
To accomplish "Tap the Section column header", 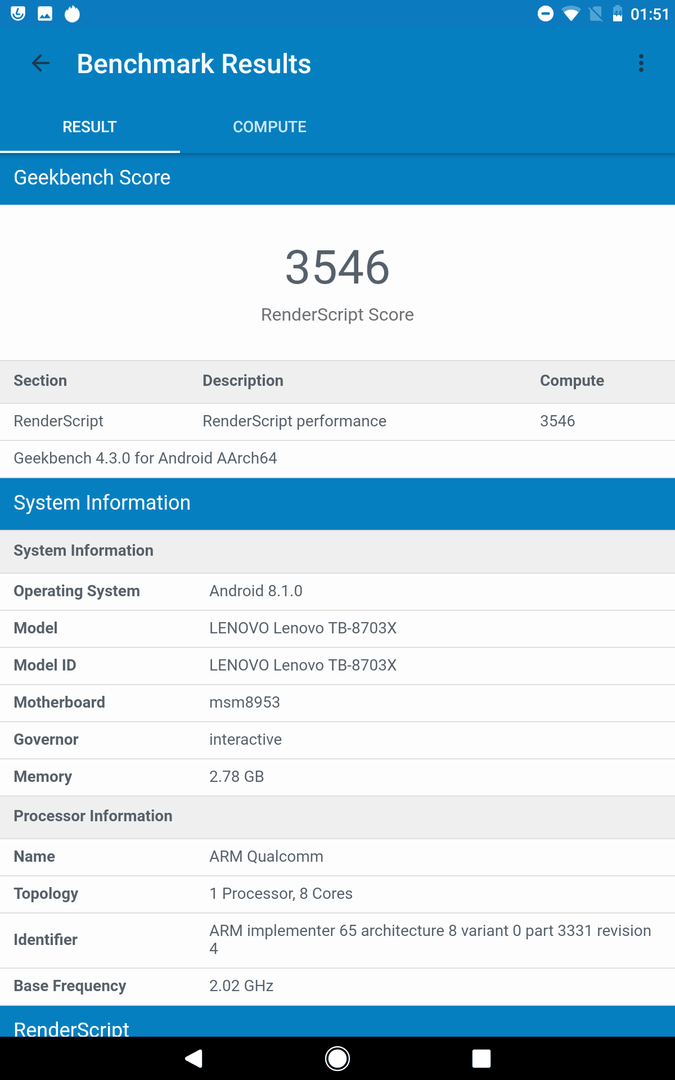I will point(40,381).
